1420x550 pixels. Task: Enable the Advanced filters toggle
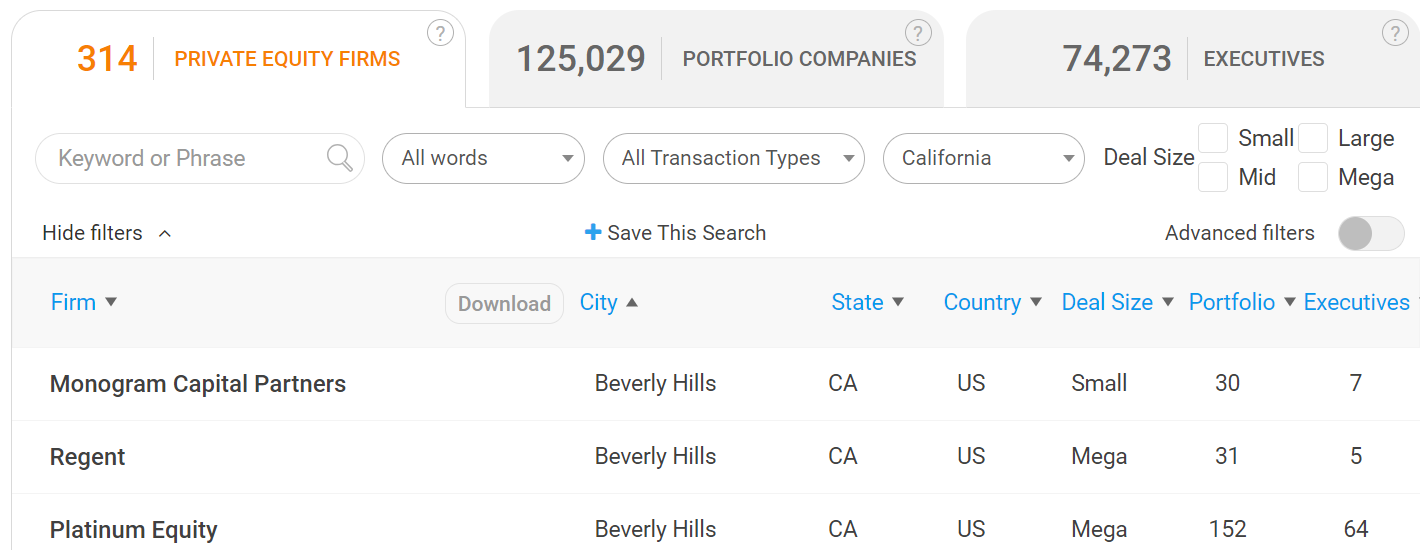(x=1371, y=233)
